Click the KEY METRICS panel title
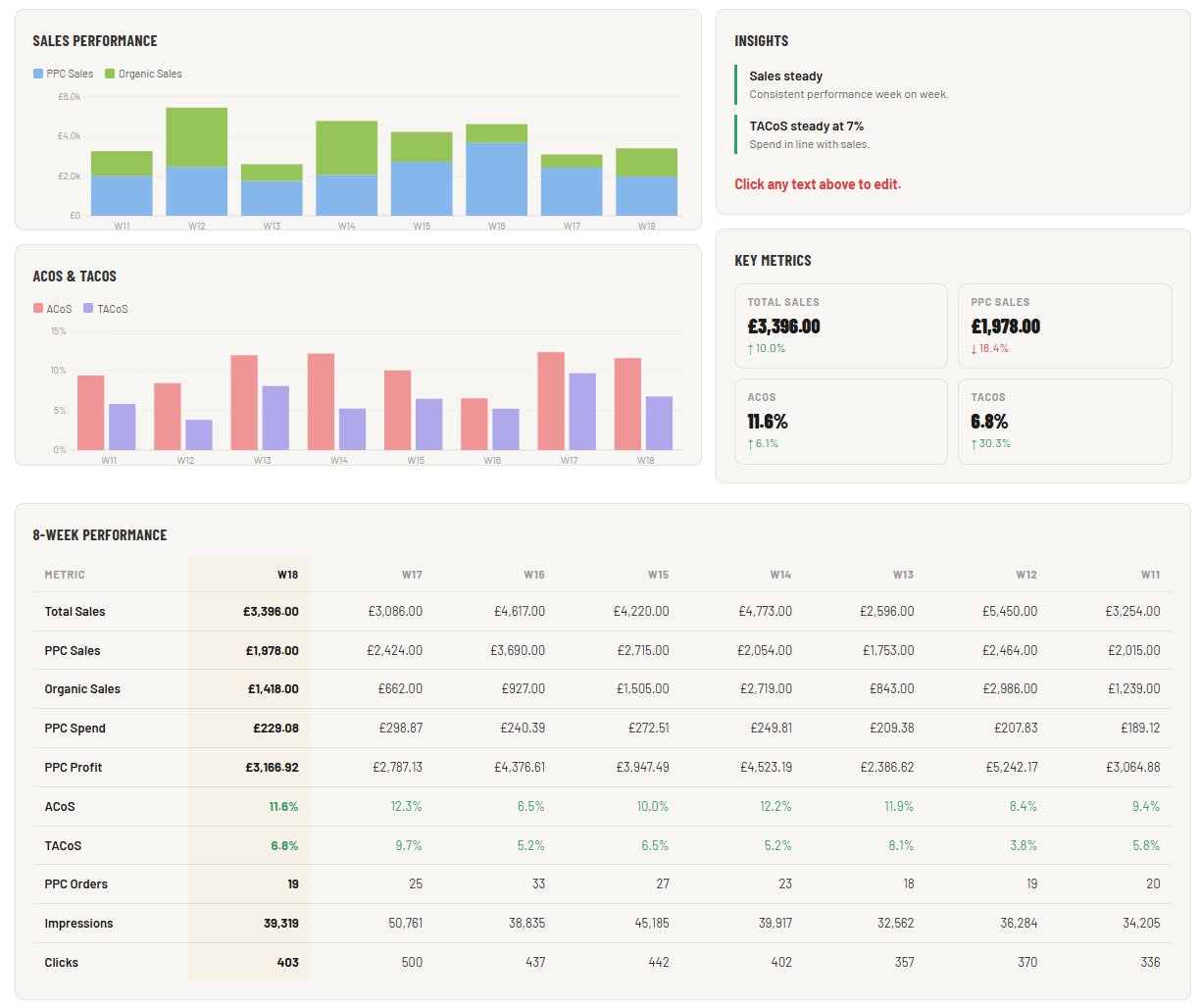 tap(773, 260)
